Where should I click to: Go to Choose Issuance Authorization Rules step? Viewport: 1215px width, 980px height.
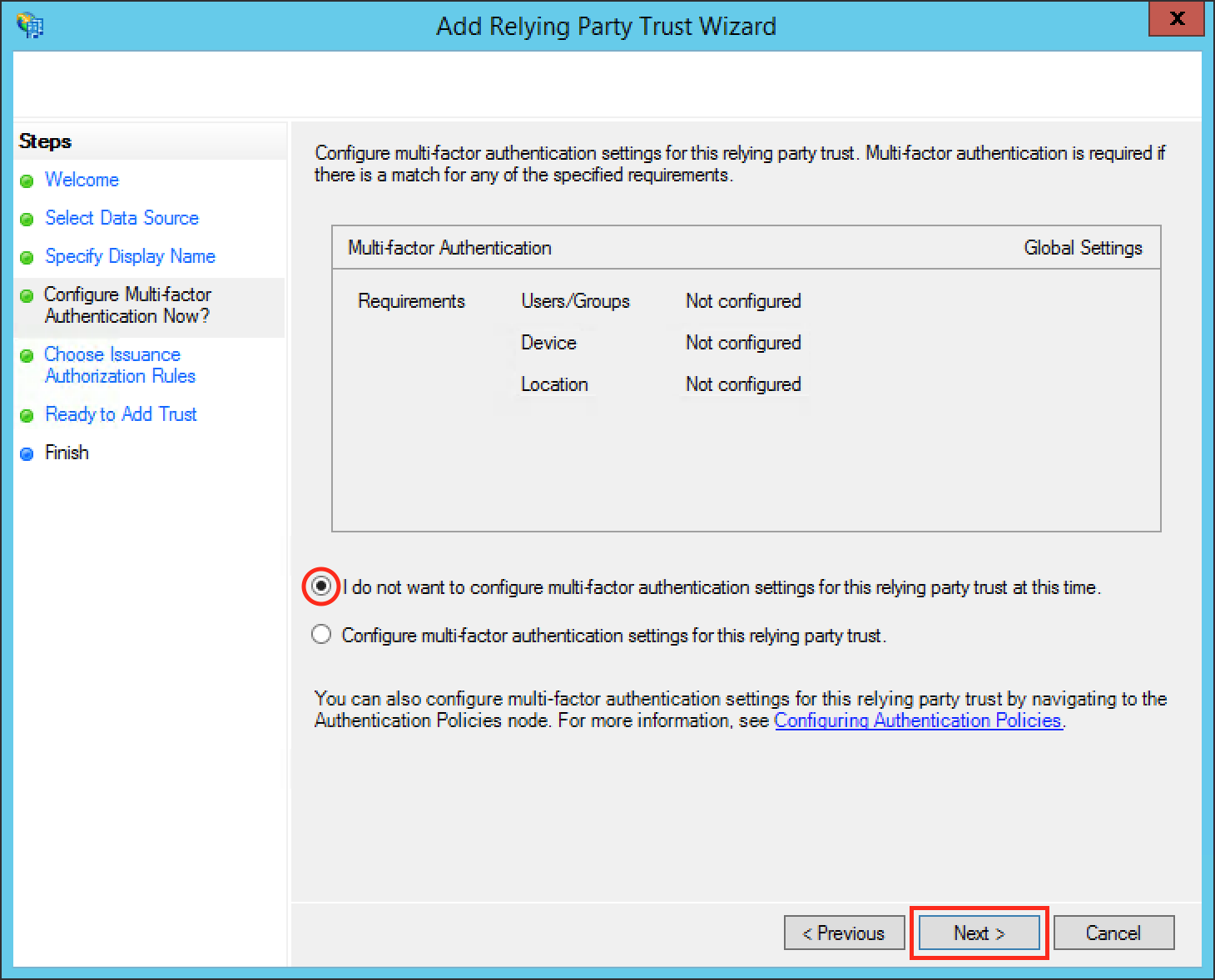[x=120, y=365]
